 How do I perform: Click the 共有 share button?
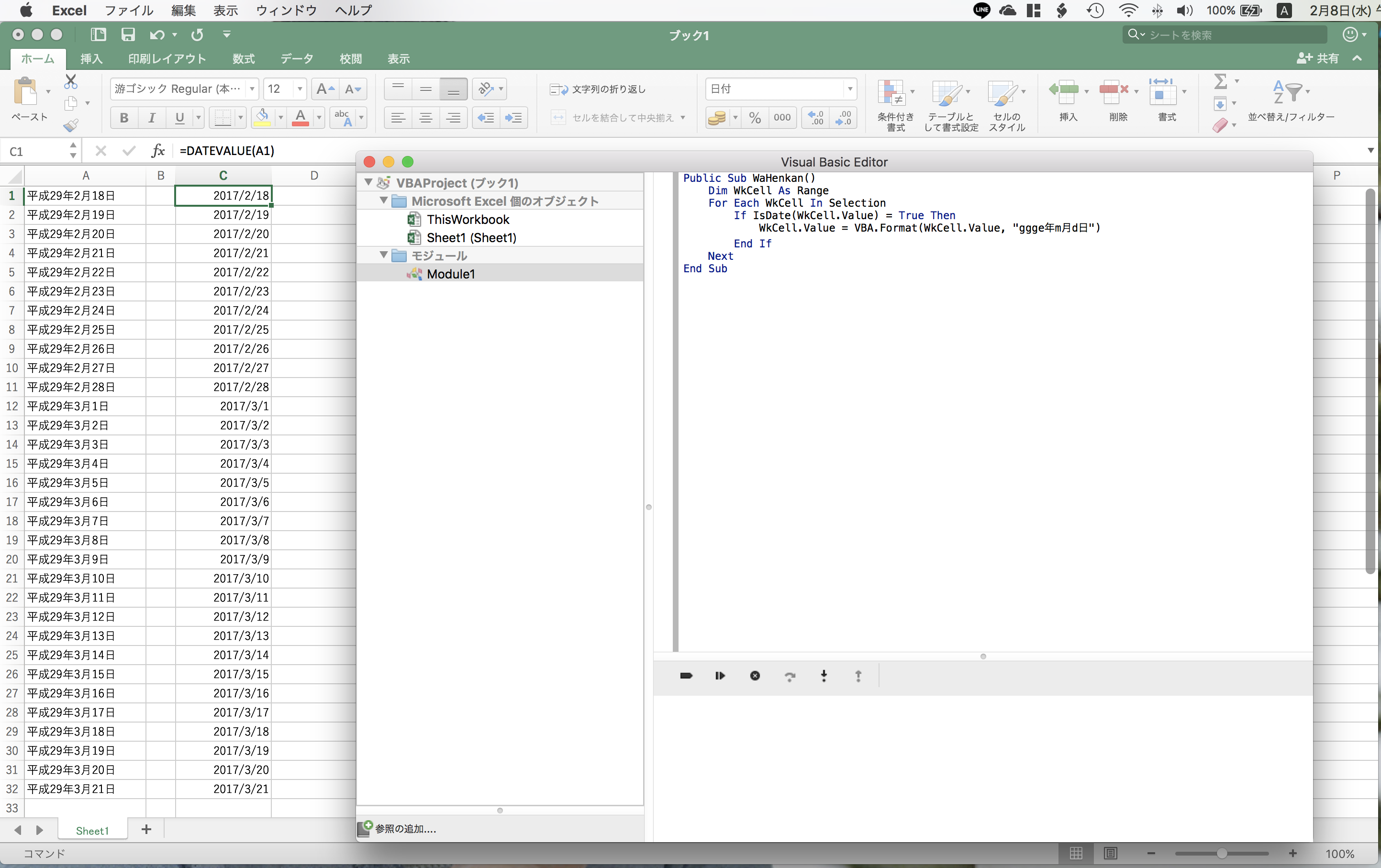pos(1317,58)
